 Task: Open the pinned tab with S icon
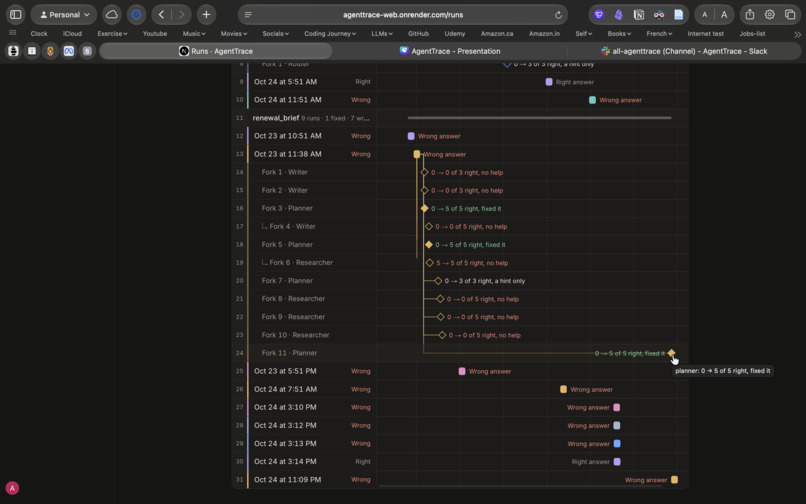[87, 51]
